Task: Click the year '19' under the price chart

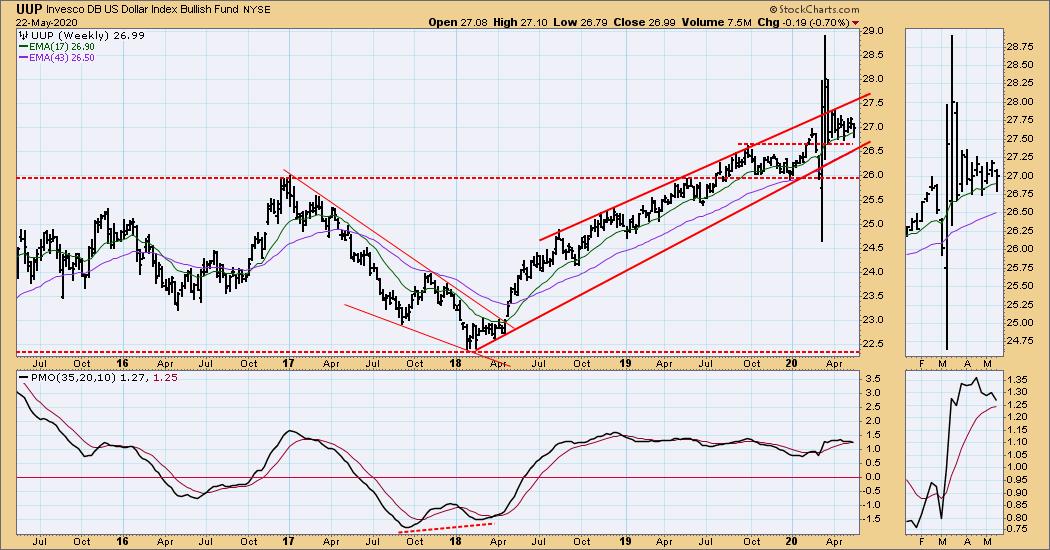Action: [624, 363]
